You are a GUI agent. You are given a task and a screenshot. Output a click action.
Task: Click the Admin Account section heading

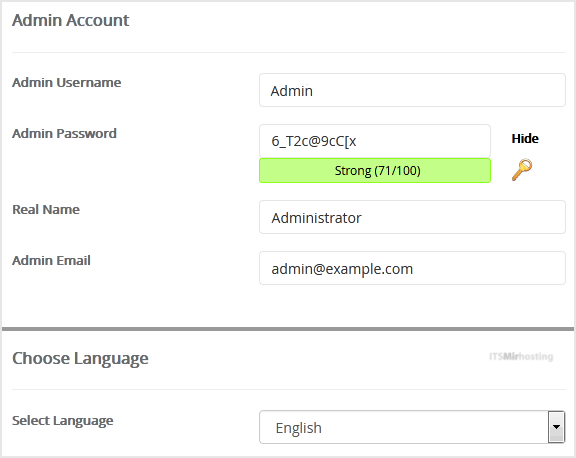click(x=71, y=20)
